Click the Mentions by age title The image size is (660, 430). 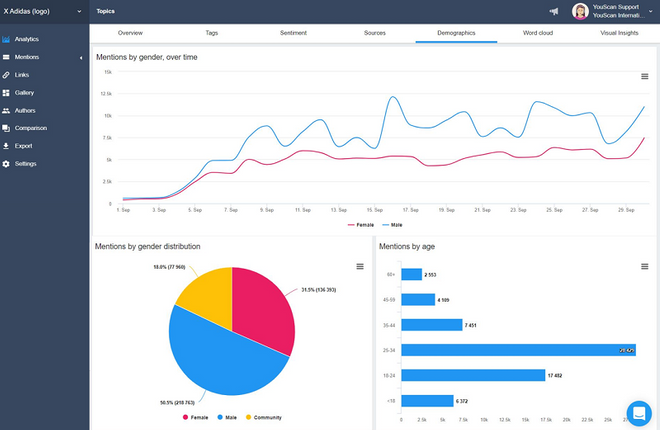(x=407, y=247)
